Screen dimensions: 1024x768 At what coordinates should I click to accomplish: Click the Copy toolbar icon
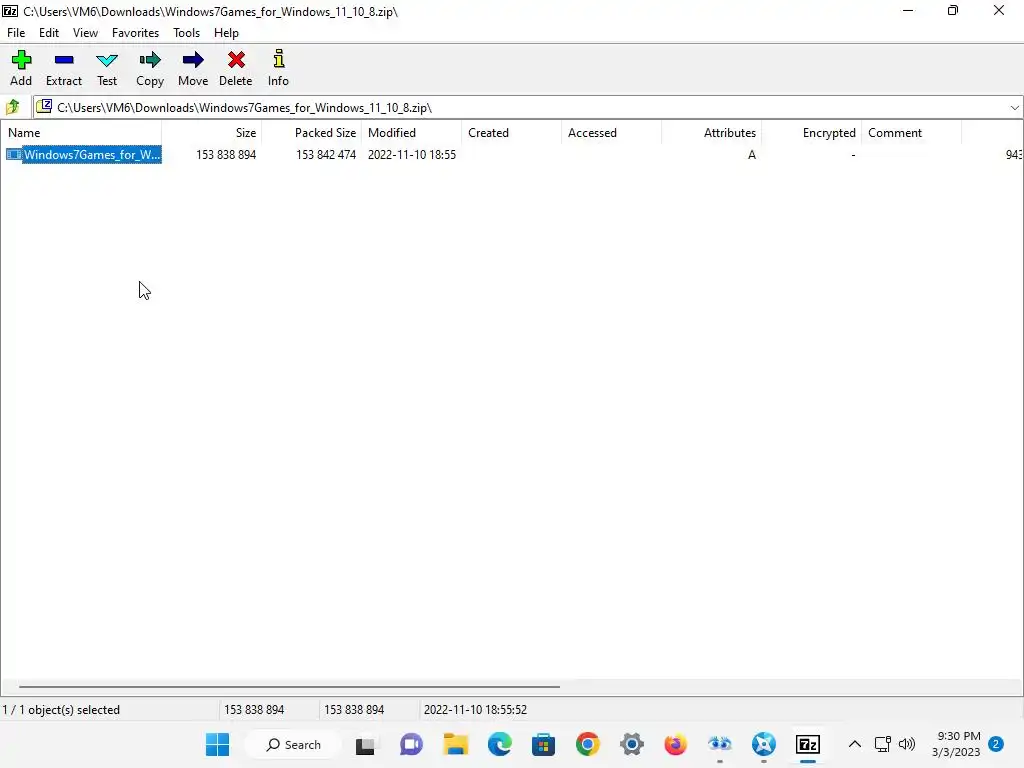150,68
